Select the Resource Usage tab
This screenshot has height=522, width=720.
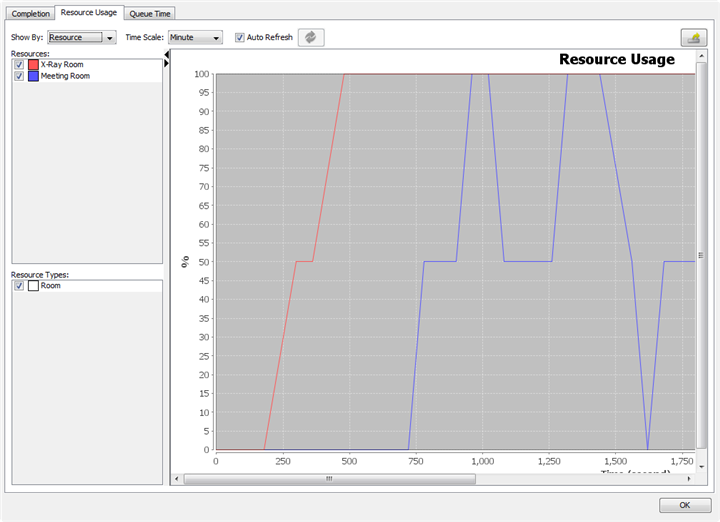coord(89,12)
